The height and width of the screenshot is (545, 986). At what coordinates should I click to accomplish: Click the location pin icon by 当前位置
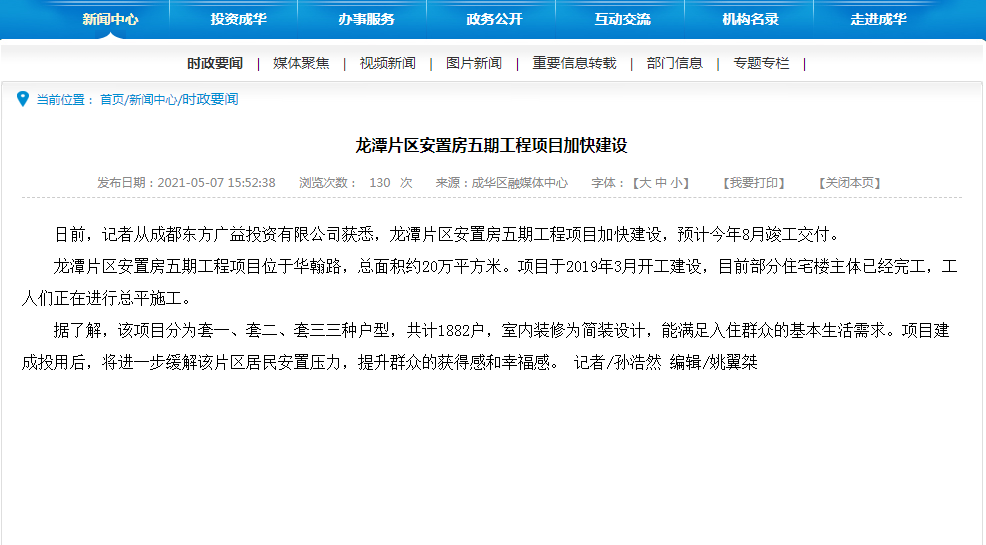pyautogui.click(x=23, y=99)
